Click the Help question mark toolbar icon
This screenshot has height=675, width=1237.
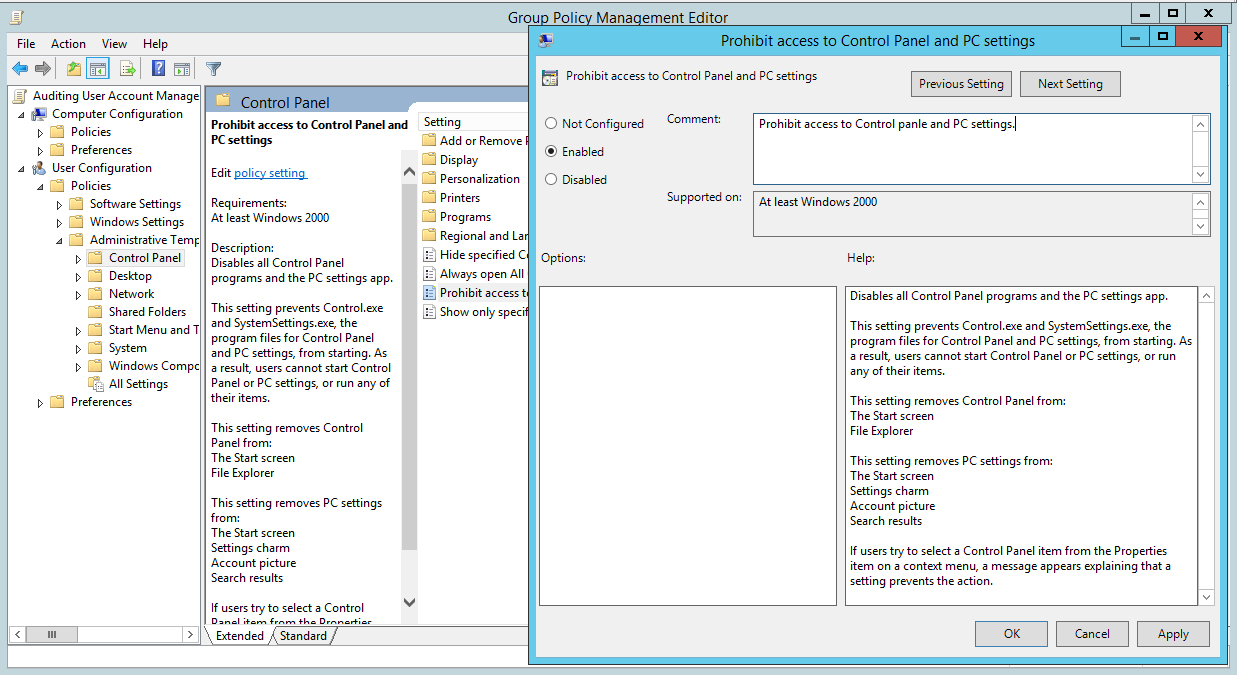pos(158,69)
